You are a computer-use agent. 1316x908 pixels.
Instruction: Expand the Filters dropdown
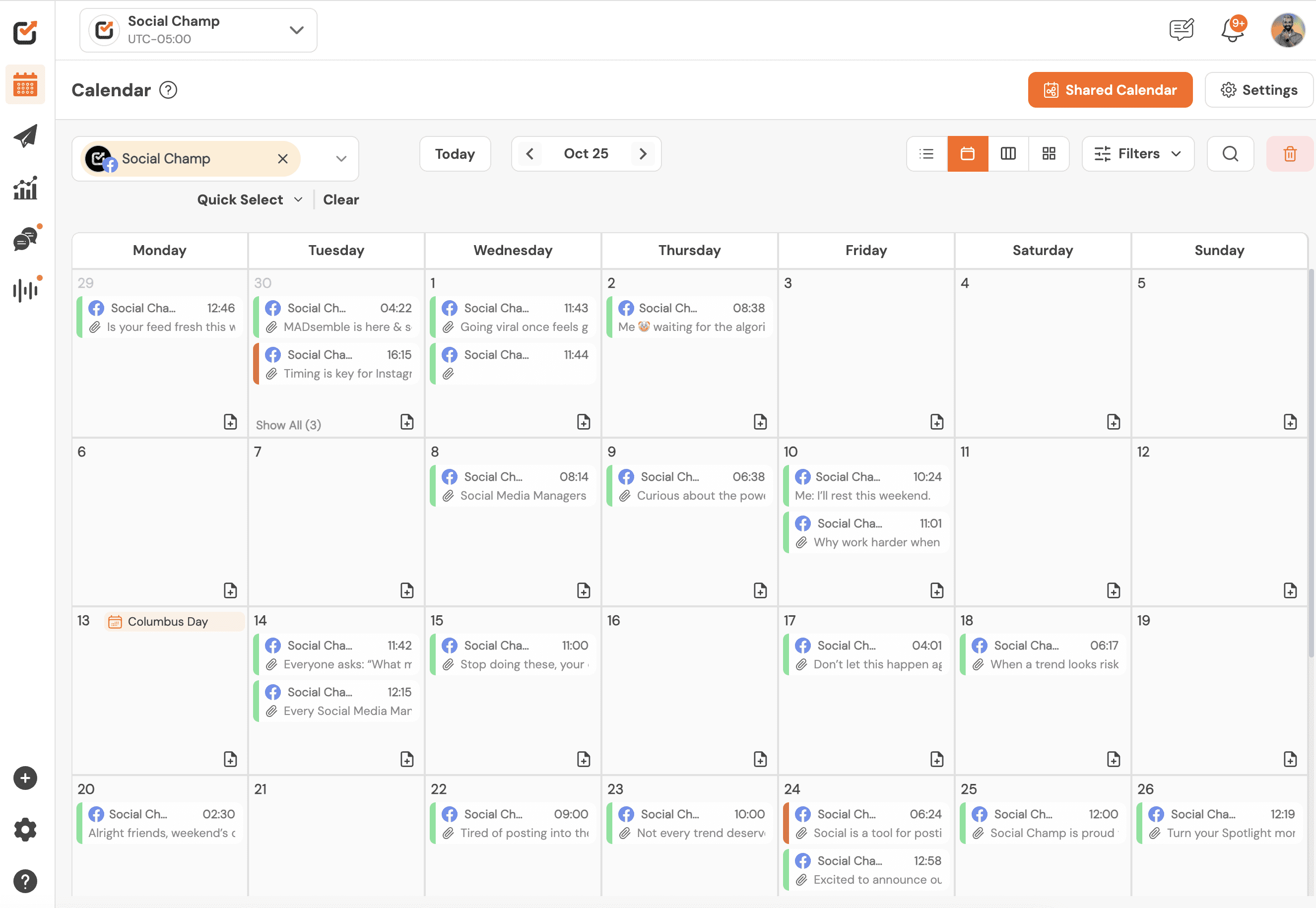pos(1137,154)
